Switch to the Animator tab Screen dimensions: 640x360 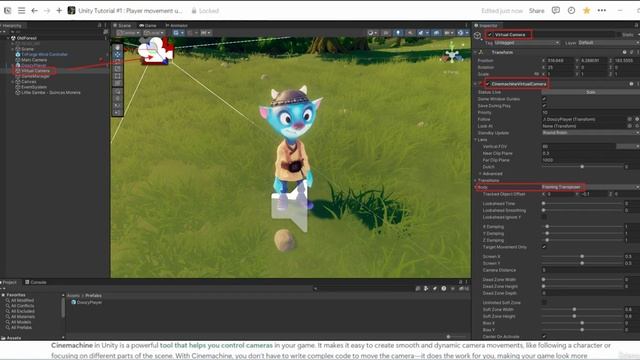coord(176,25)
